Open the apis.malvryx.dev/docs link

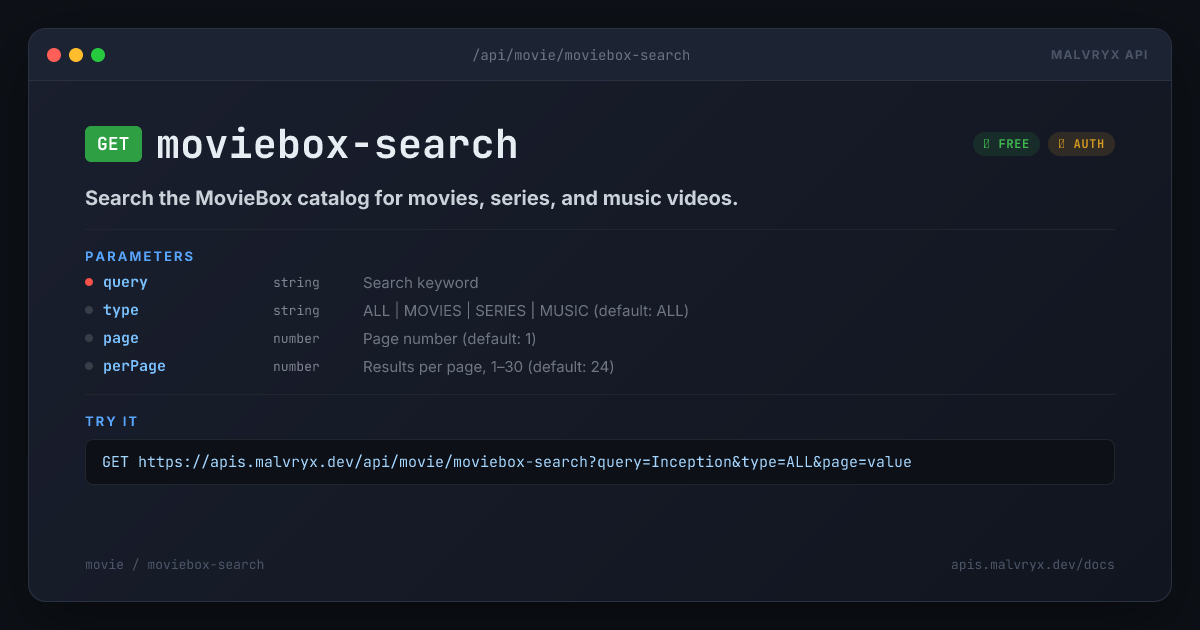point(1033,565)
